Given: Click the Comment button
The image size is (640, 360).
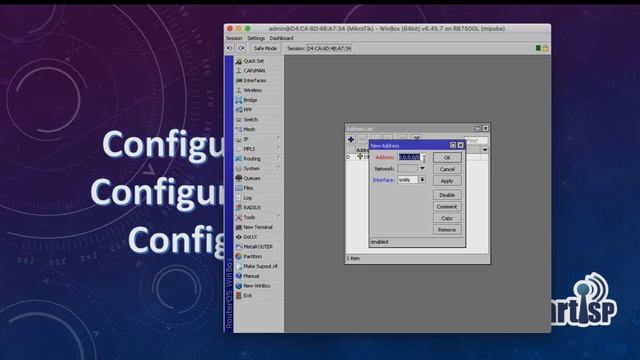Looking at the screenshot, I should 447,207.
